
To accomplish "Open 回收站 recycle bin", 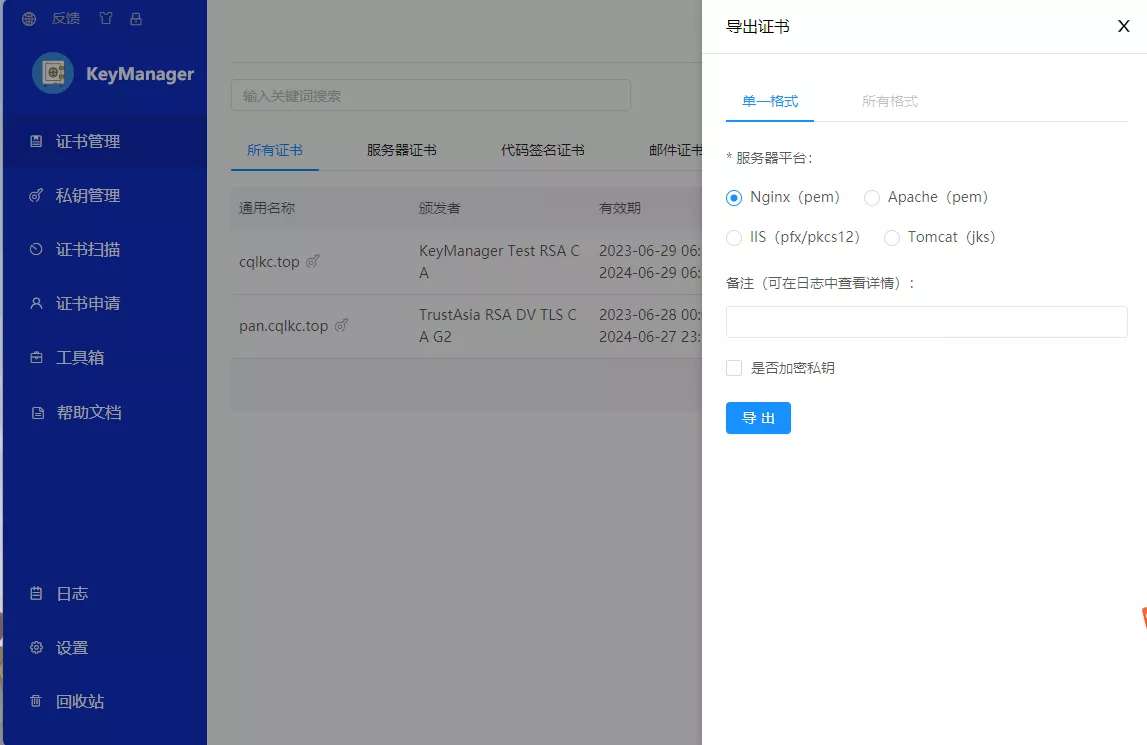I will click(79, 702).
